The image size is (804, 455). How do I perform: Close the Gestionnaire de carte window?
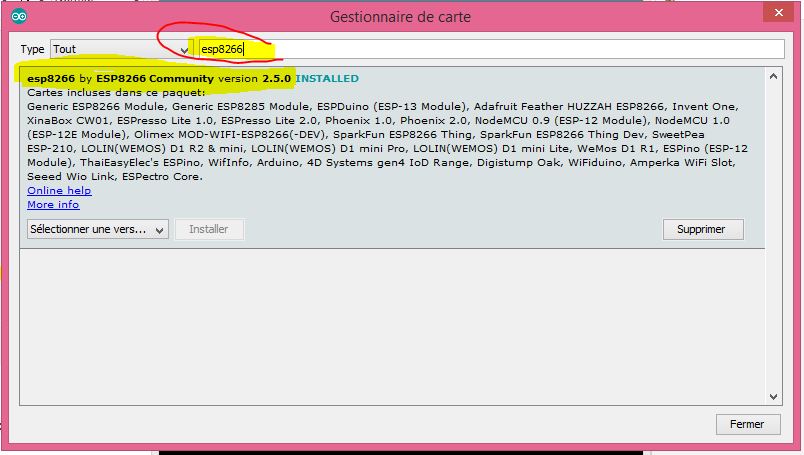click(778, 13)
